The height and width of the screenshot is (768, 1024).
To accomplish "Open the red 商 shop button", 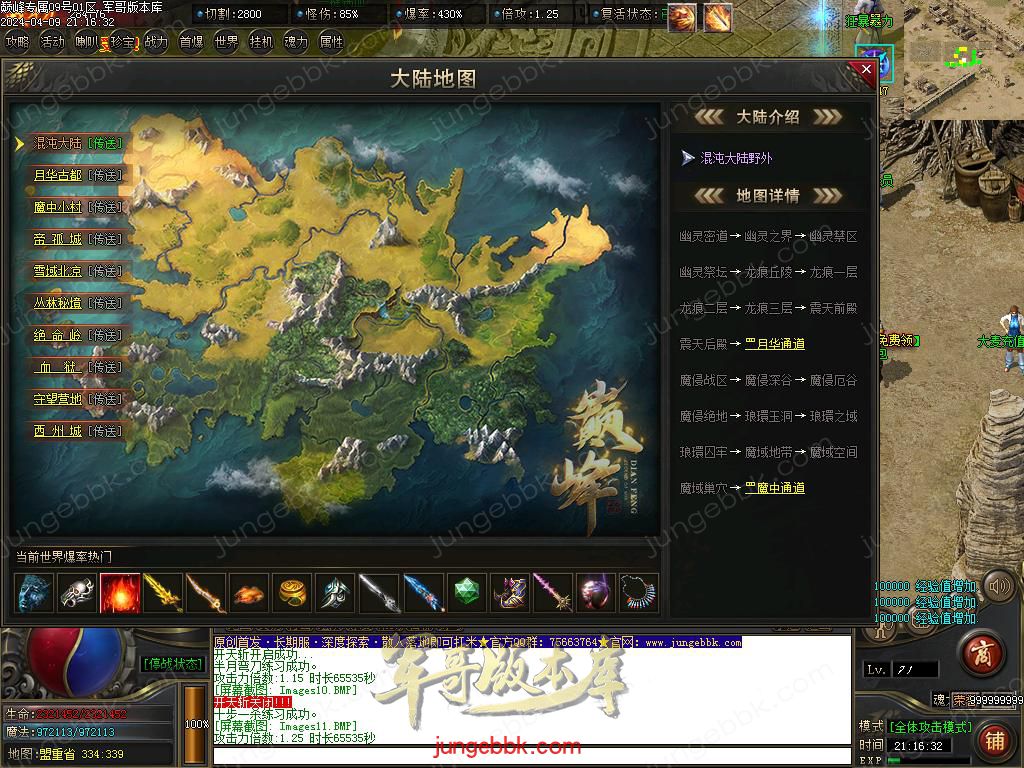I will [983, 654].
